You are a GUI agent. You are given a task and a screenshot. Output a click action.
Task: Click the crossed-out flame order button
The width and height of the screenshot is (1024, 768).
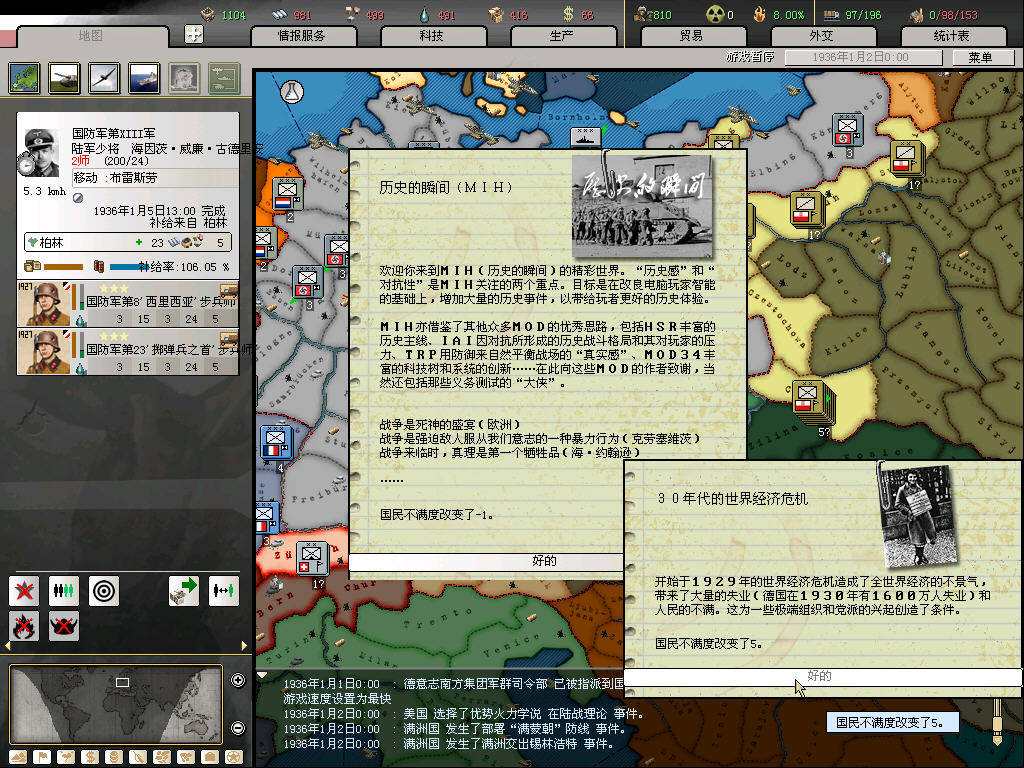[24, 626]
